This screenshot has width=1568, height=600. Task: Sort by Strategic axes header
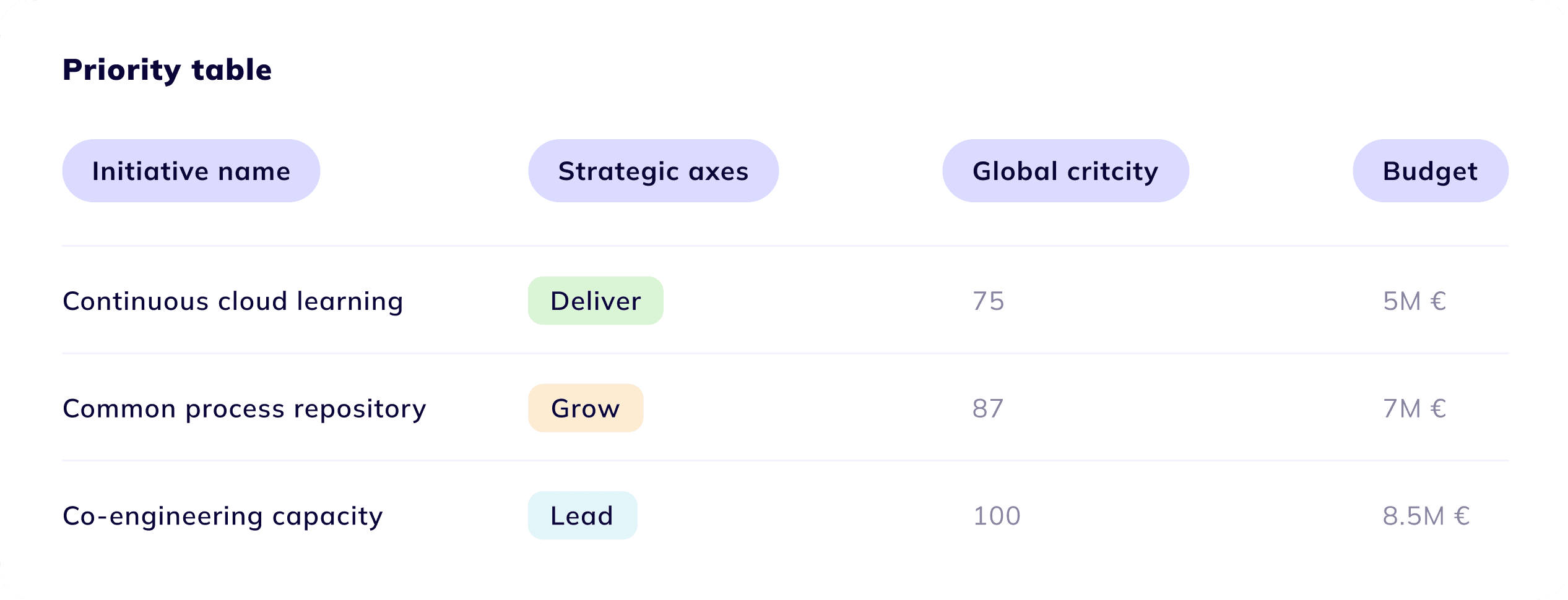click(x=653, y=171)
